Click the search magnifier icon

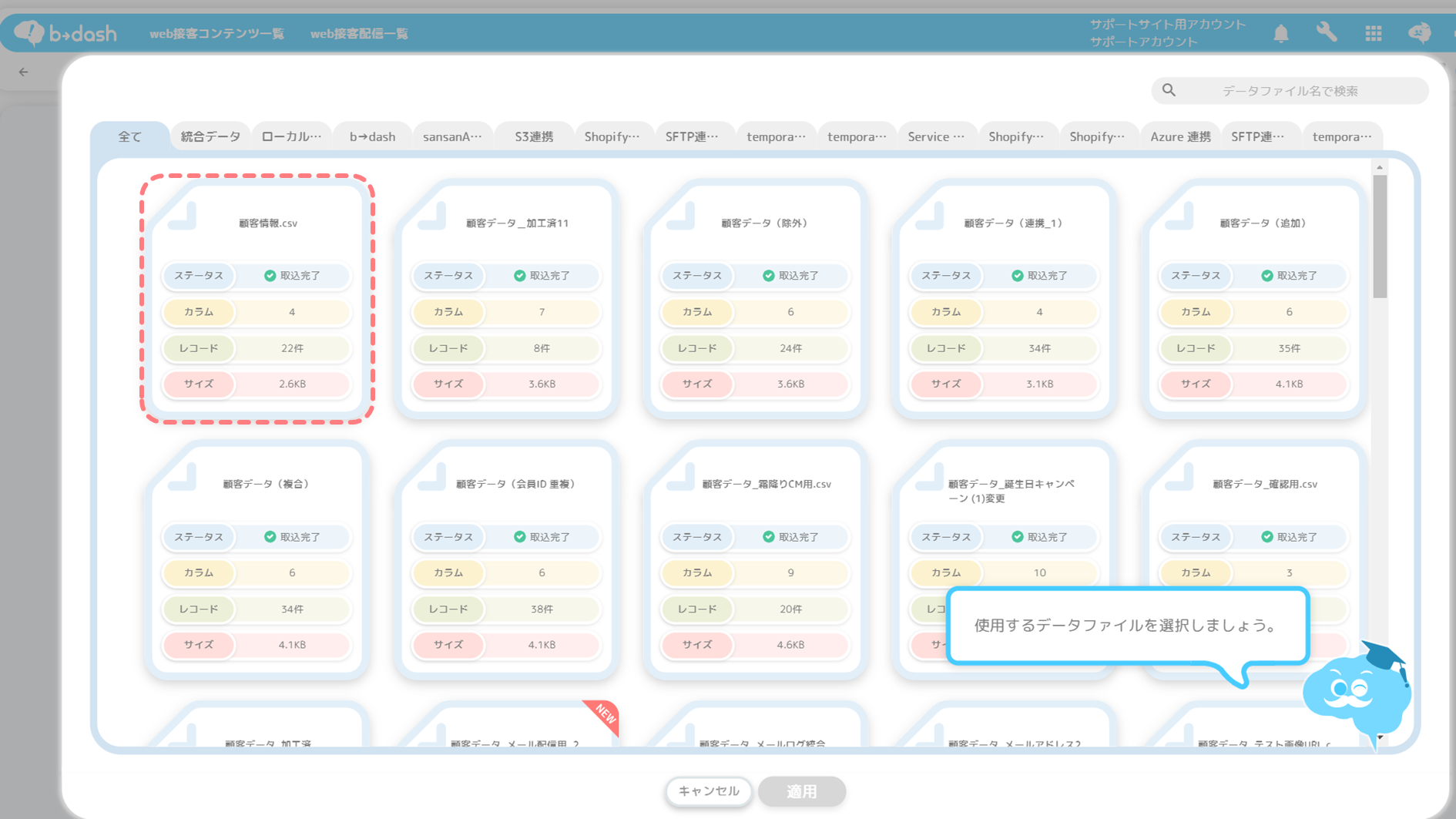[x=1169, y=90]
